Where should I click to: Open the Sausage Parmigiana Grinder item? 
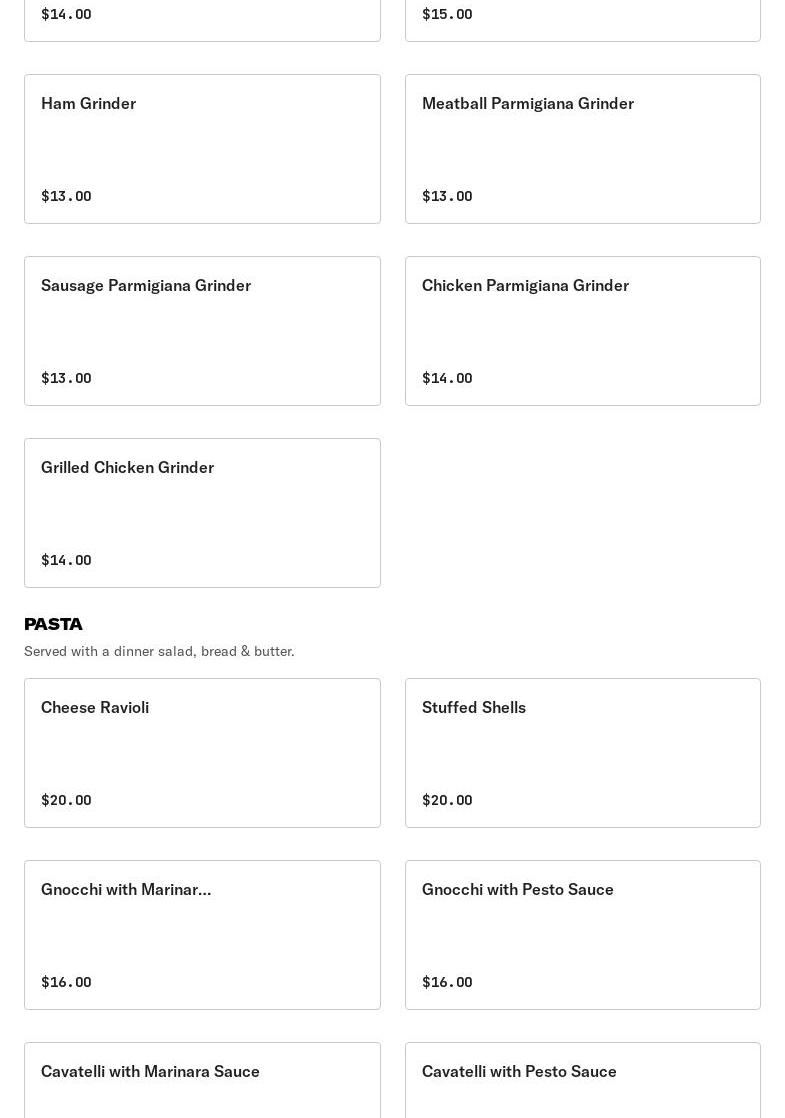coord(202,331)
